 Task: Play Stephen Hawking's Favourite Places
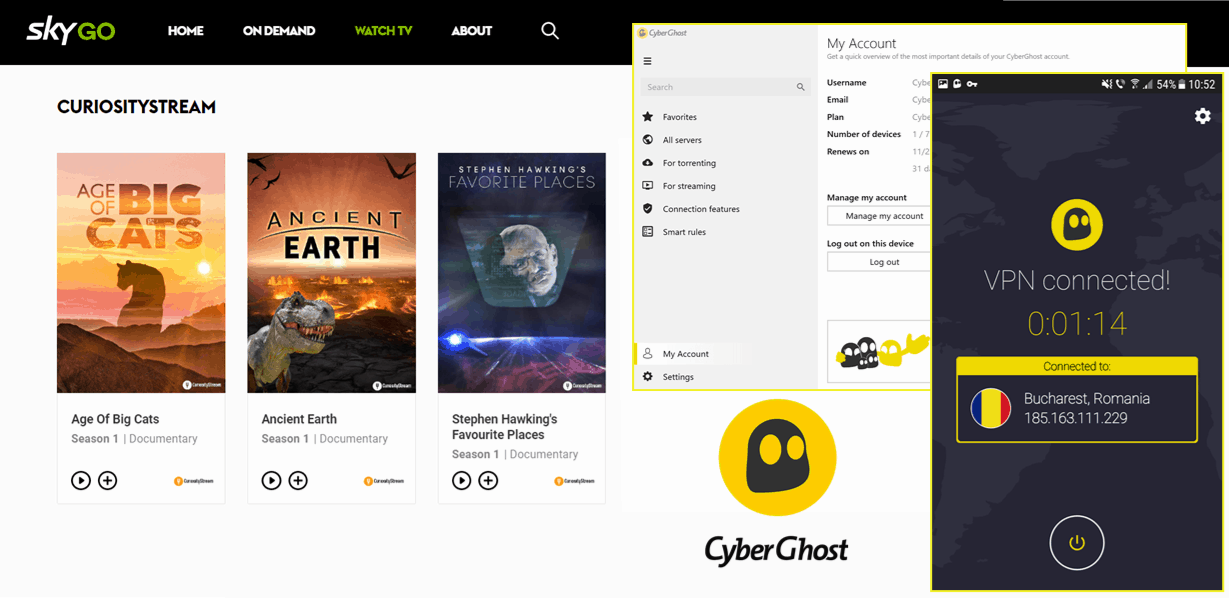461,481
